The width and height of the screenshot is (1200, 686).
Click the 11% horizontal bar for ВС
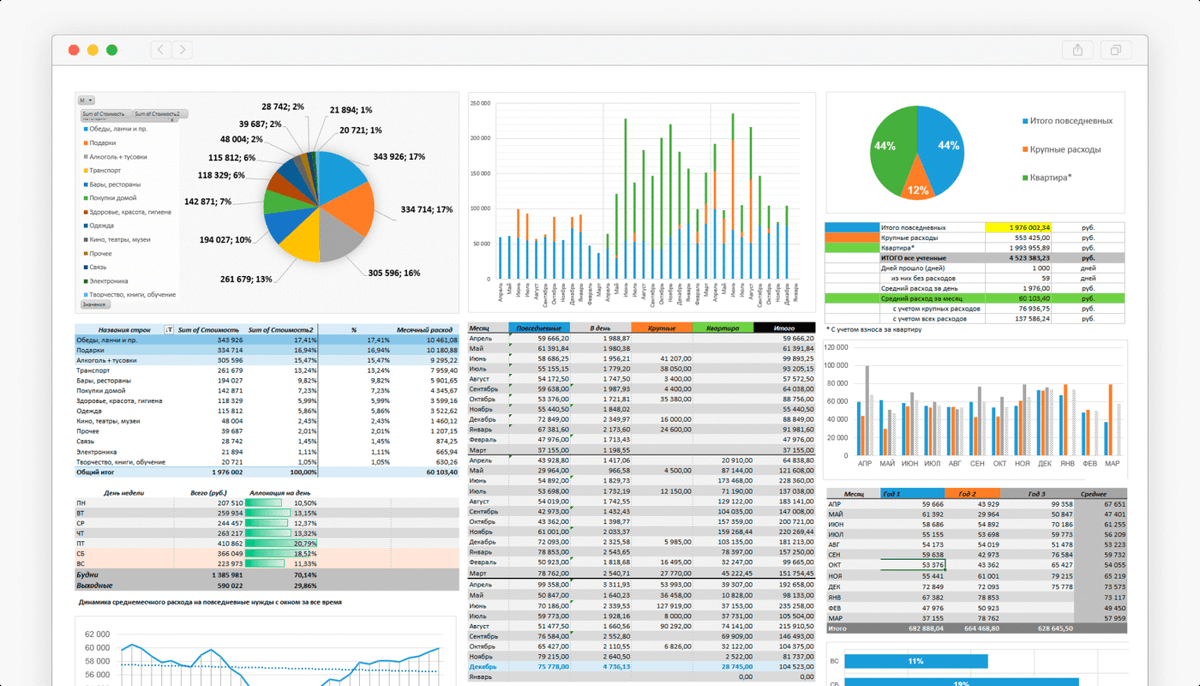pyautogui.click(x=915, y=662)
